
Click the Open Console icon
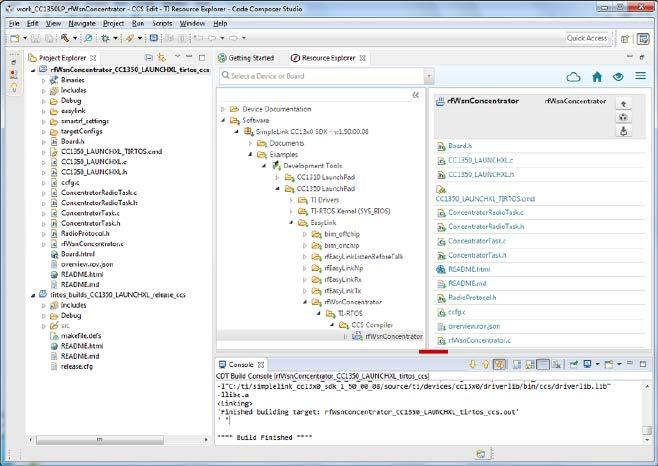(609, 364)
